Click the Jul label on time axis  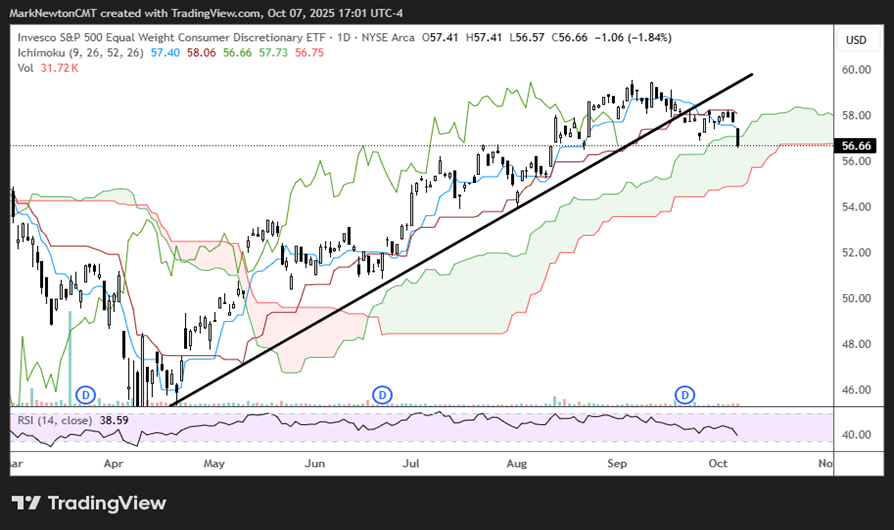[411, 464]
